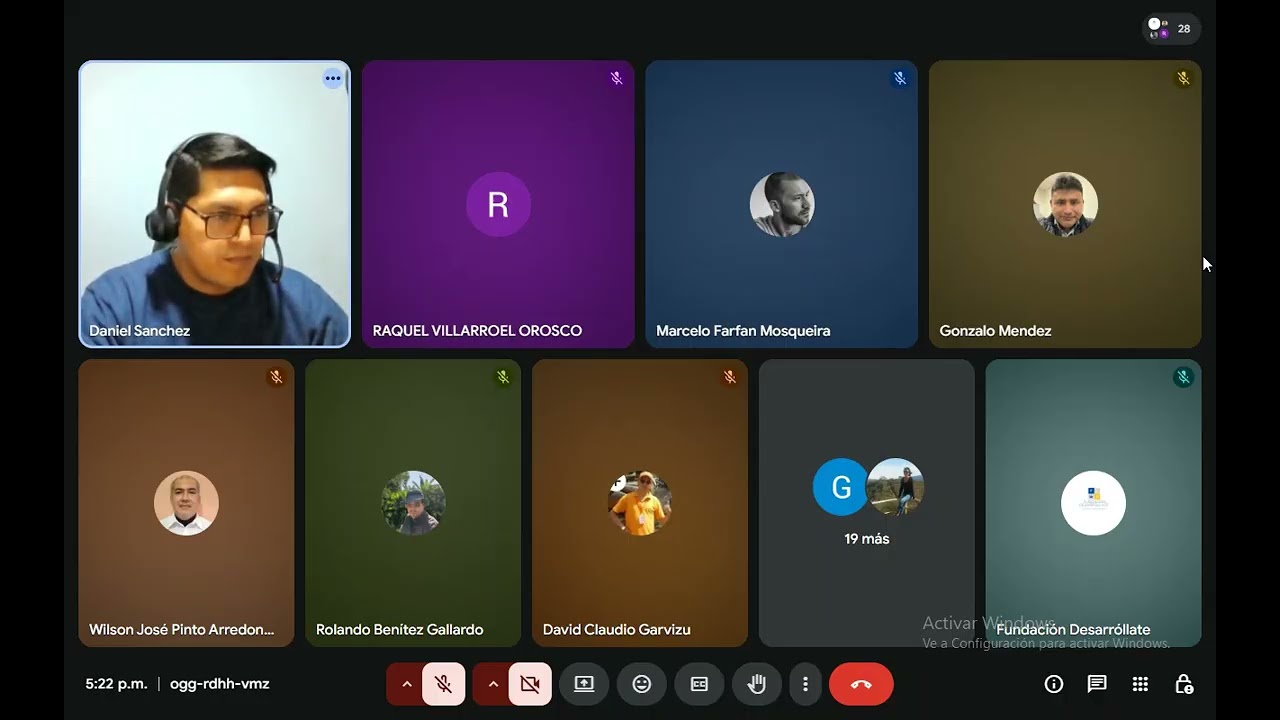Screen dimensions: 1280x720
Task: Select Wilson José Pinto profile photo
Action: tap(186, 503)
